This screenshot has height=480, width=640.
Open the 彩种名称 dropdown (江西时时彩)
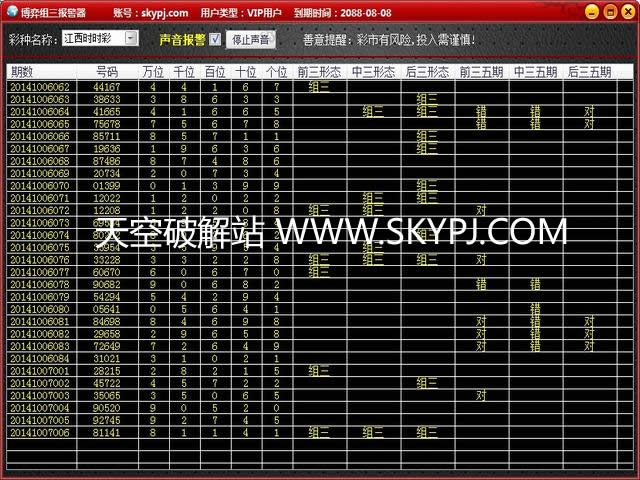132,38
